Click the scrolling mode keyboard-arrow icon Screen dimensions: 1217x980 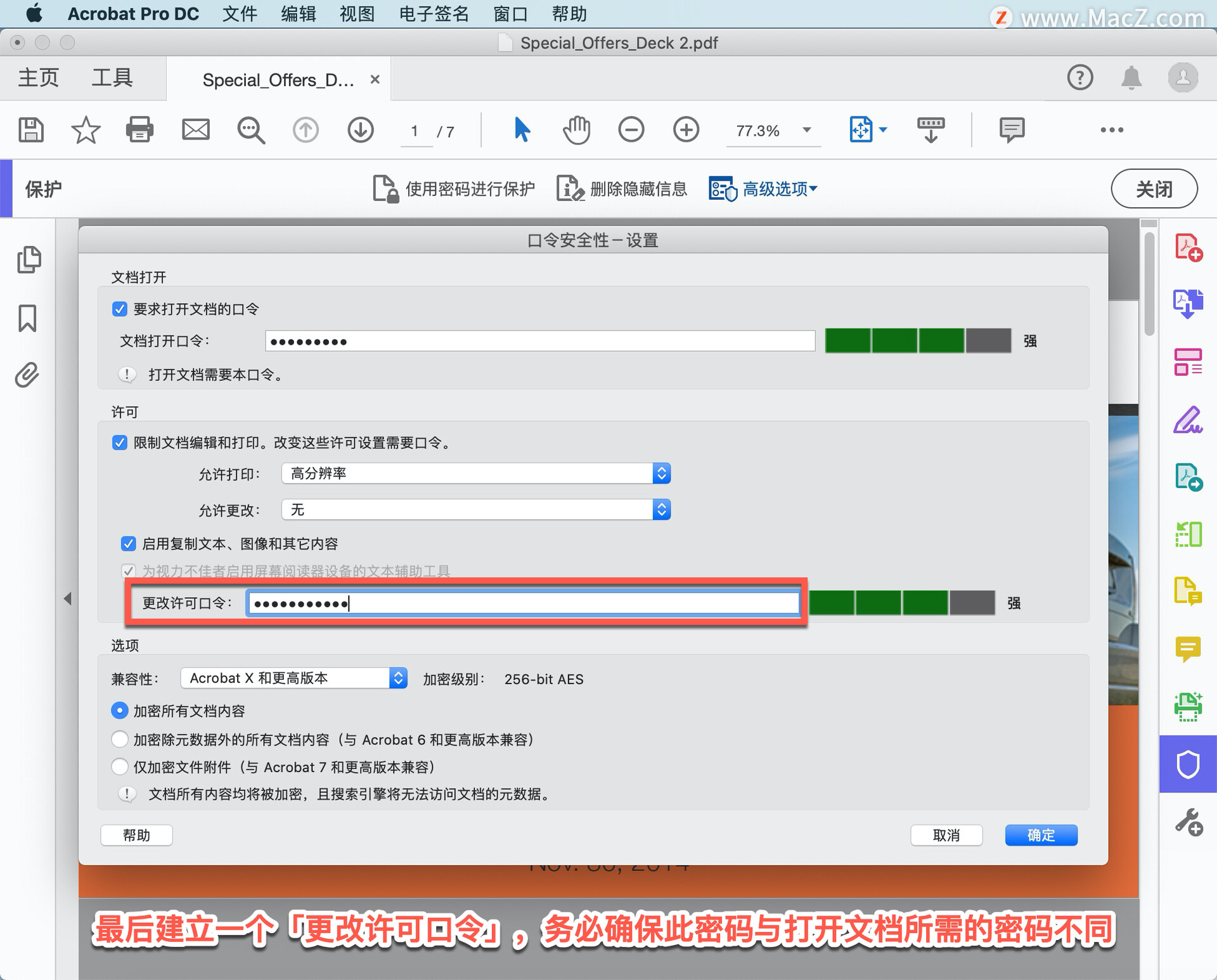930,130
